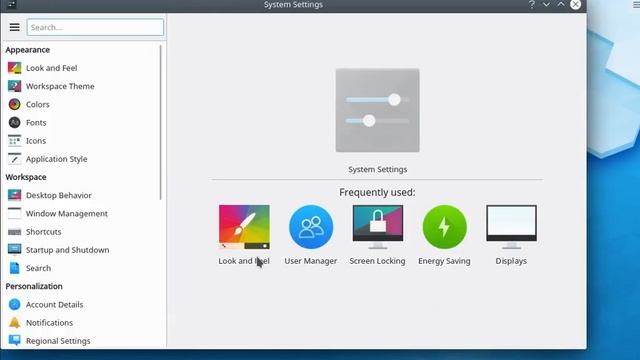Screen dimensions: 640x360
Task: Click the Fonts icon in sidebar
Action: (14, 122)
